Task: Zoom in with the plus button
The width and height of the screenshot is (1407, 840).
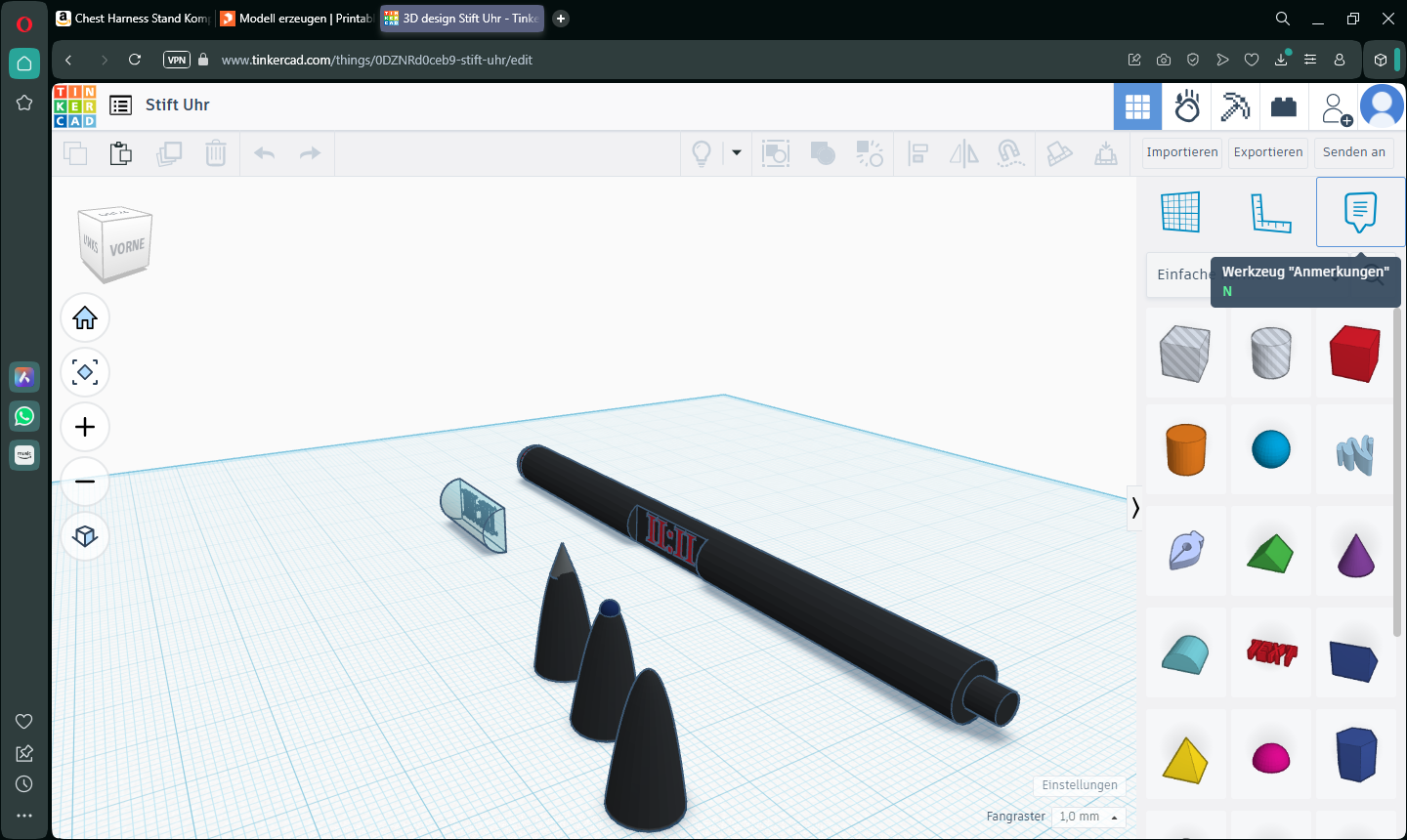Action: [85, 427]
